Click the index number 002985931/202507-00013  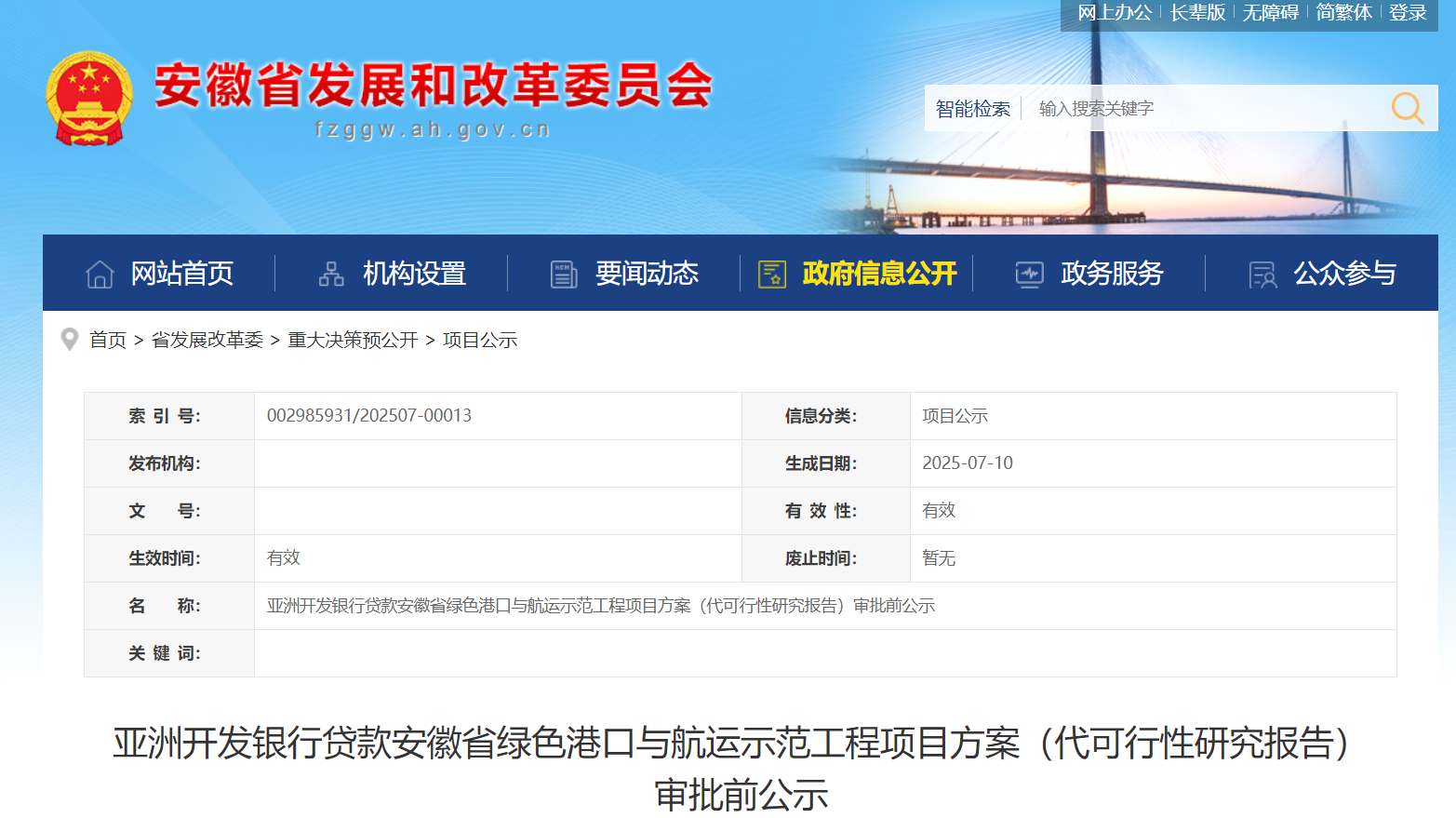click(x=369, y=416)
